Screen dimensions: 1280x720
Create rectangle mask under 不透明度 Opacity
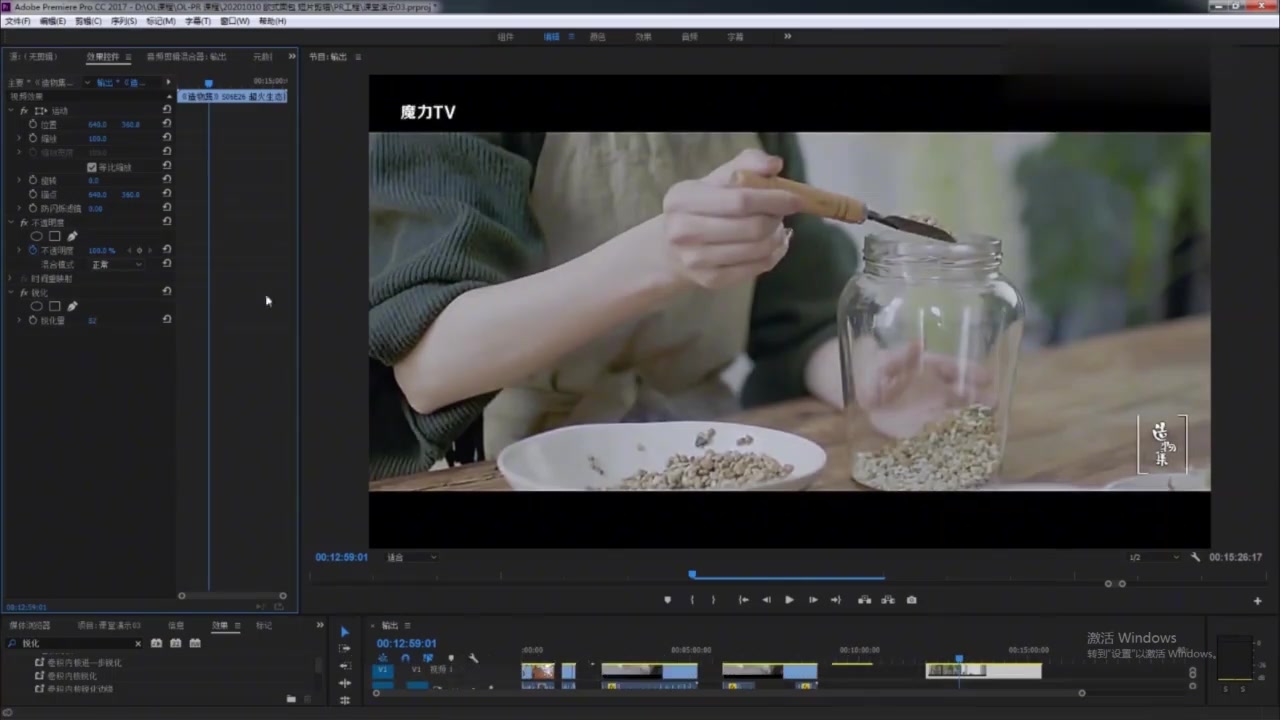(x=55, y=236)
